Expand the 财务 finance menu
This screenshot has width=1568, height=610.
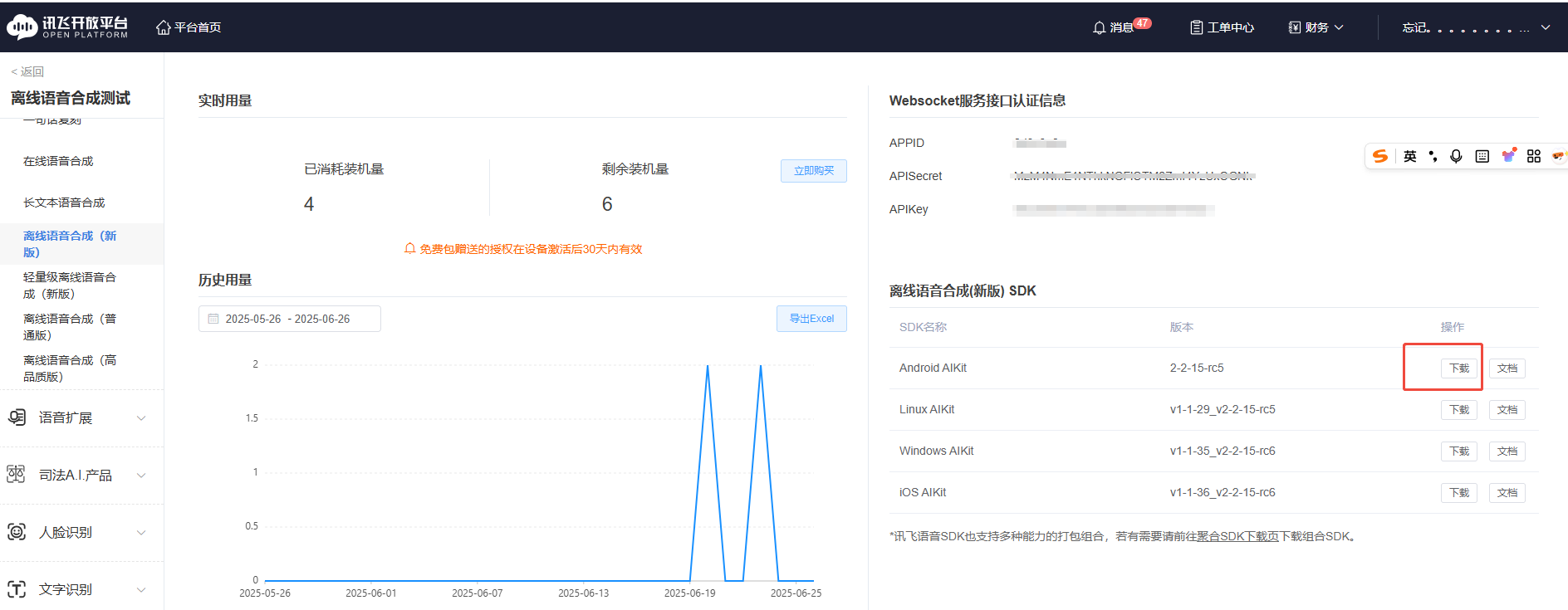(x=1316, y=27)
